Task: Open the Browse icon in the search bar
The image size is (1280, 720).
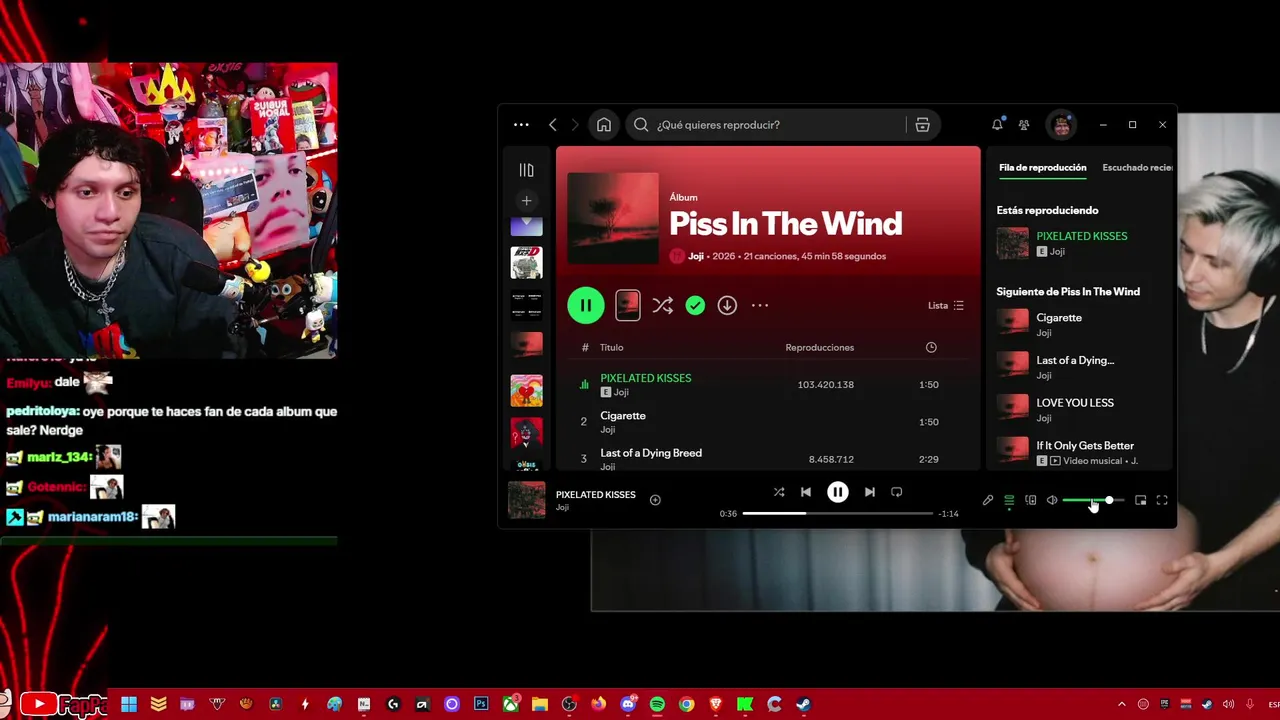Action: (x=922, y=125)
